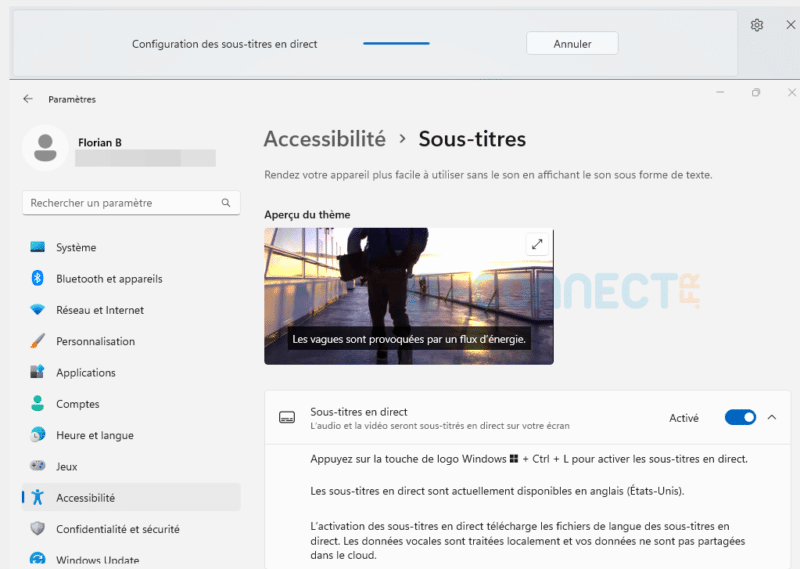Screen dimensions: 800x569
Task: Click the live captions setup progress bar
Action: 396,44
